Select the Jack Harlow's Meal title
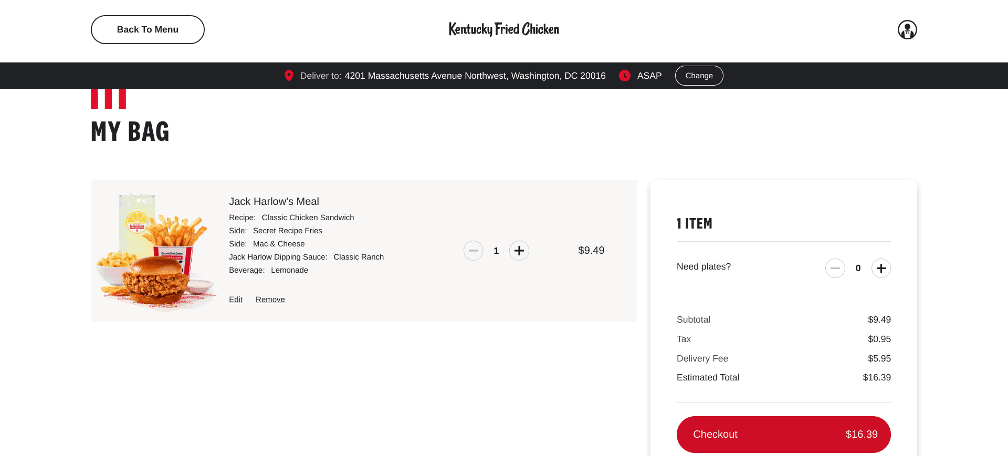This screenshot has height=456, width=1008. (274, 201)
